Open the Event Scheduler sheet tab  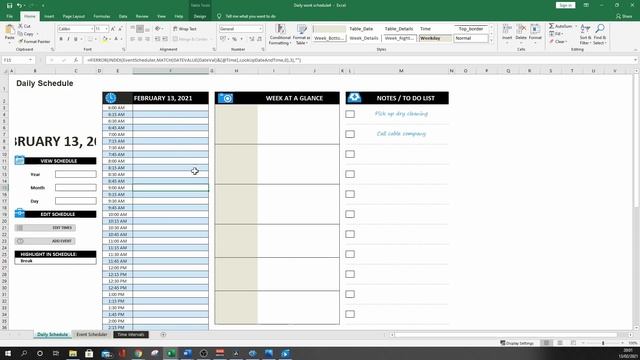pos(92,335)
